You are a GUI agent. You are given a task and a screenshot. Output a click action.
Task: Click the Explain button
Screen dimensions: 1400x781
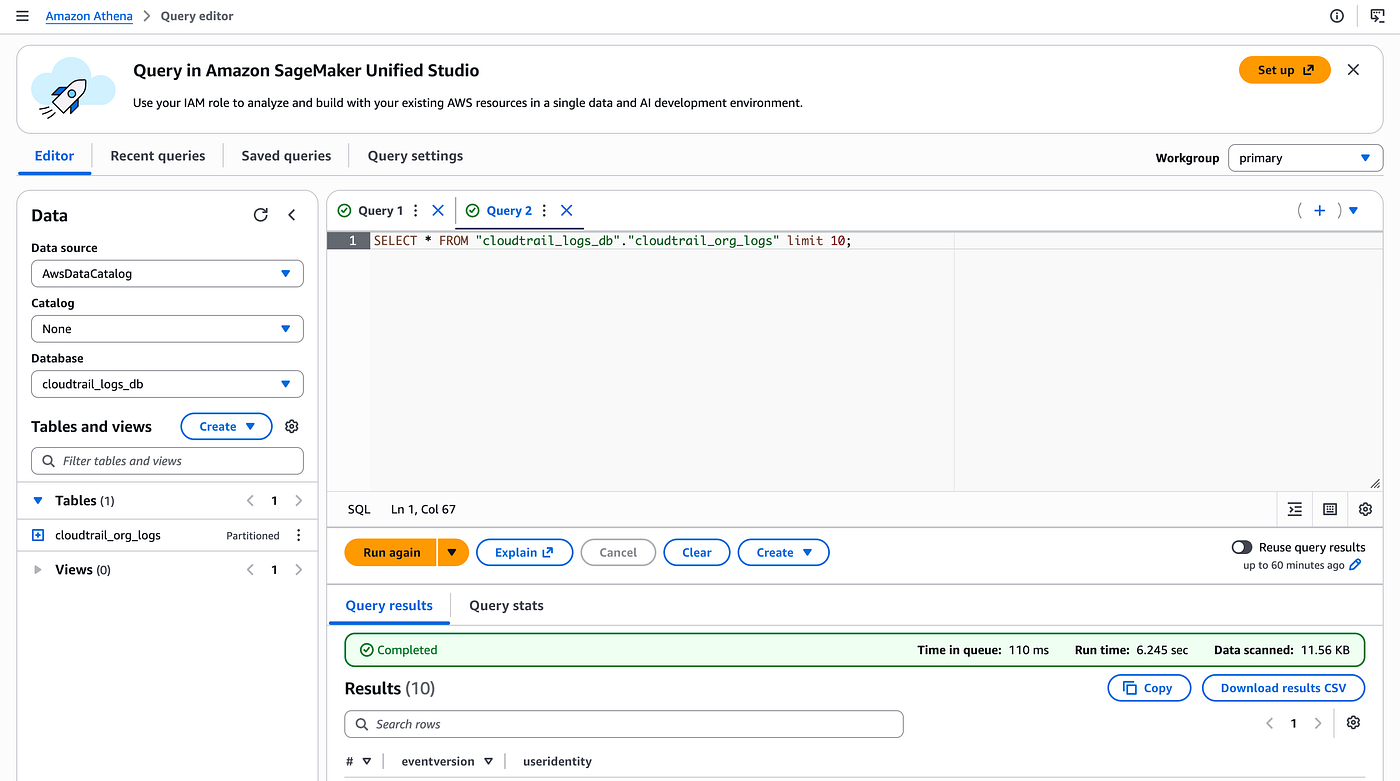[524, 553]
